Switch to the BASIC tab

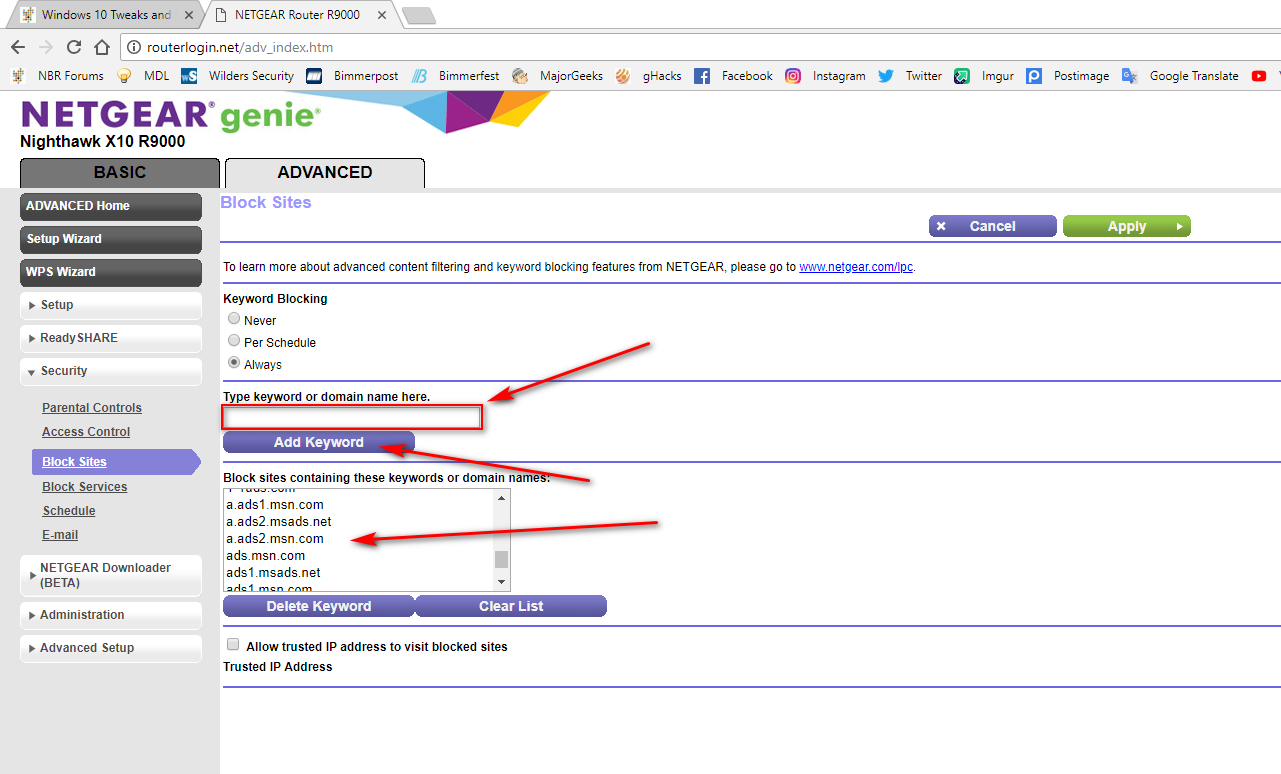(x=120, y=173)
